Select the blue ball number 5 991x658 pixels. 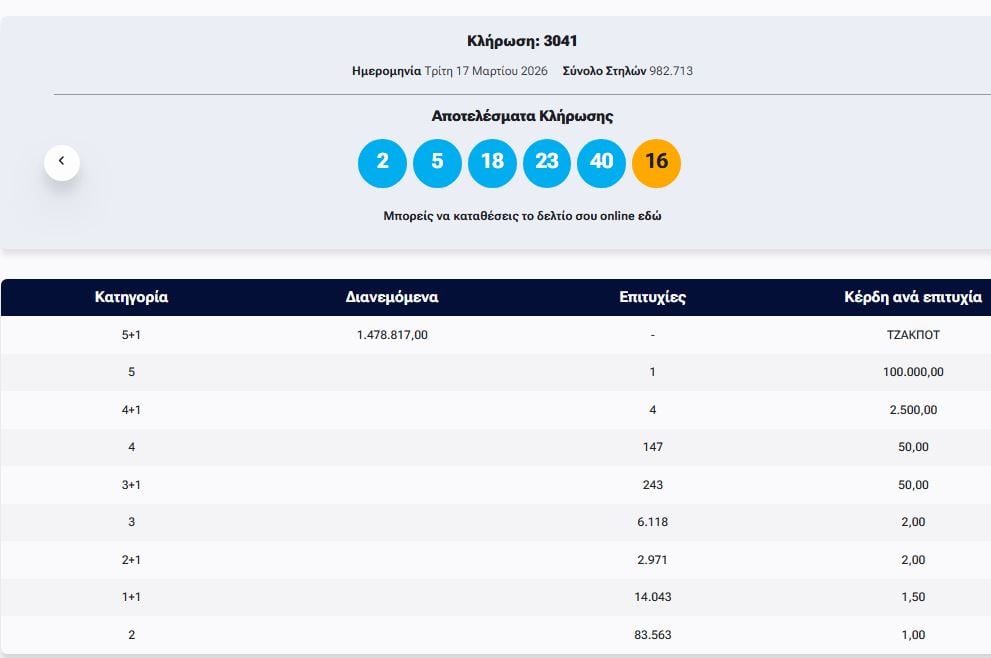tap(437, 162)
